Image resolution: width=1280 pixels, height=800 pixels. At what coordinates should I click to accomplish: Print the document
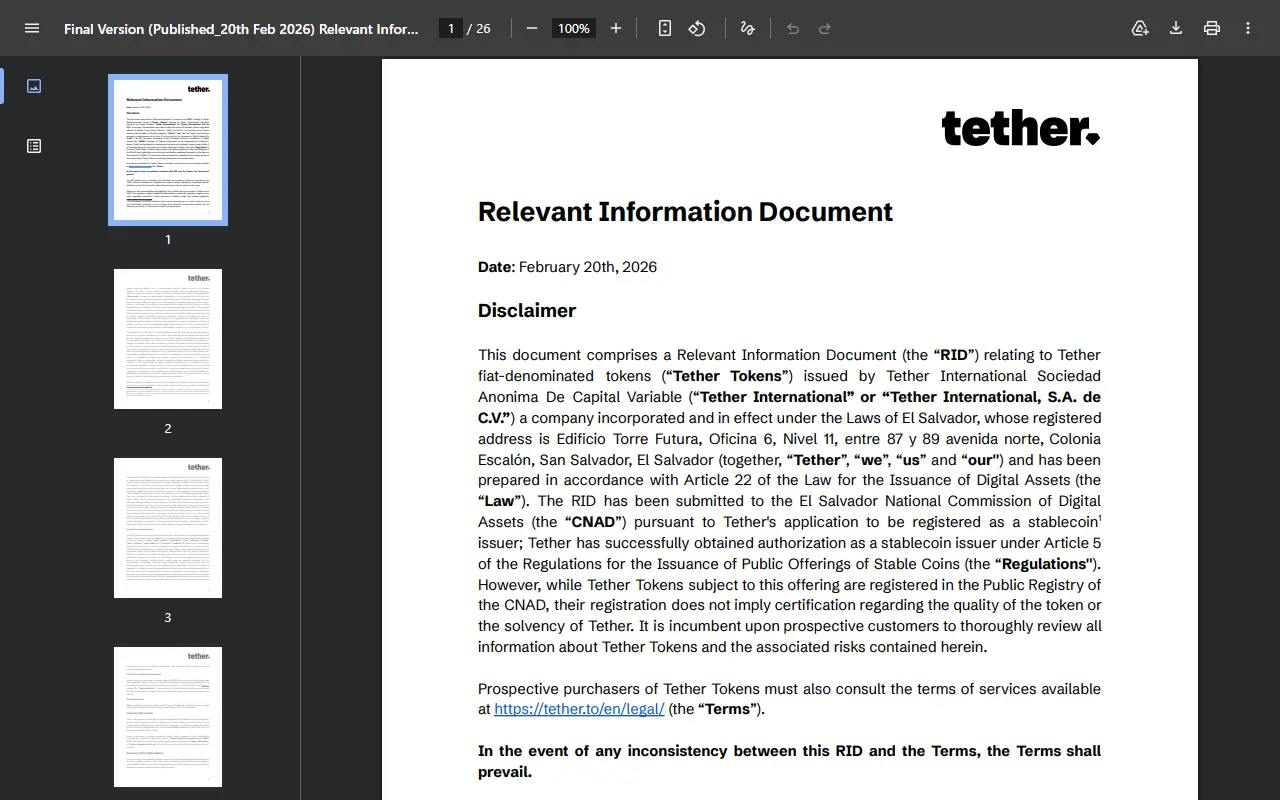pos(1212,28)
